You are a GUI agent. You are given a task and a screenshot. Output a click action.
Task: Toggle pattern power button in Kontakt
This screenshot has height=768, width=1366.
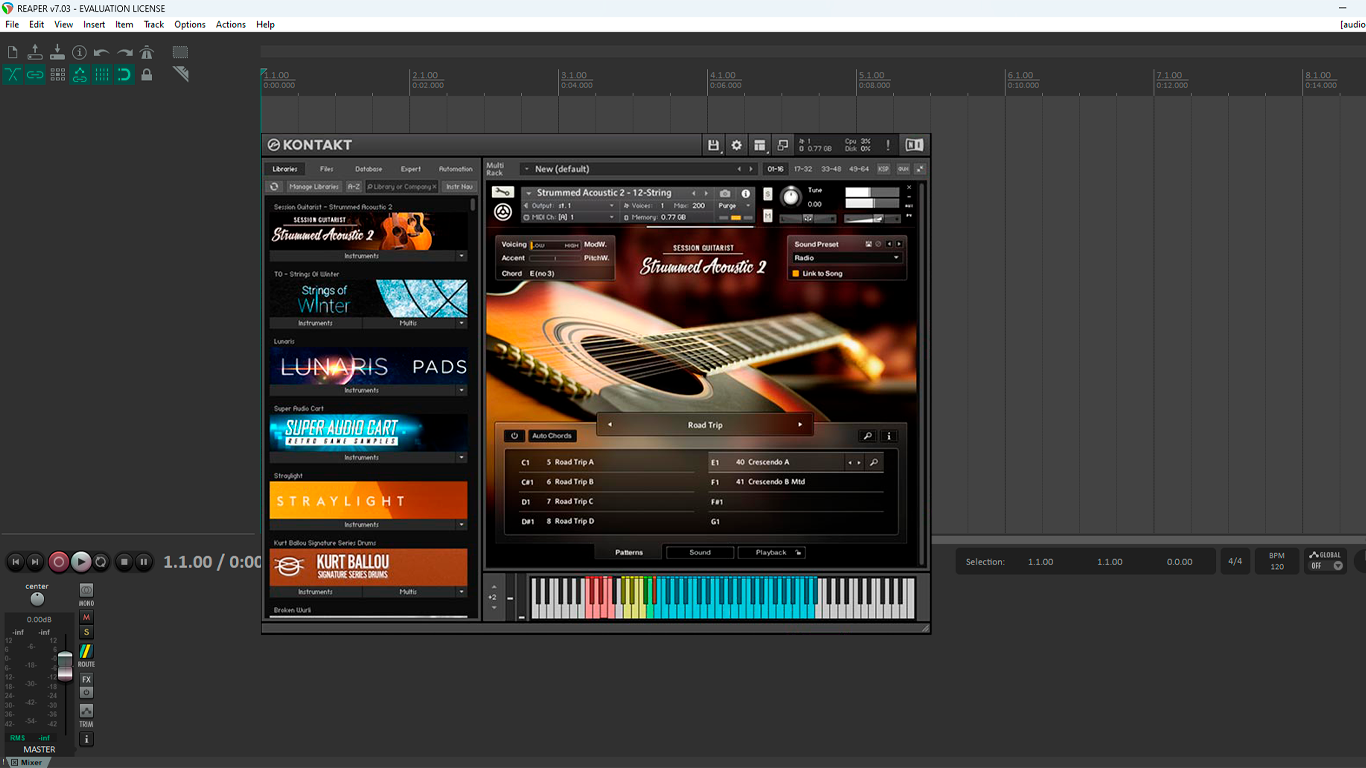tap(514, 436)
